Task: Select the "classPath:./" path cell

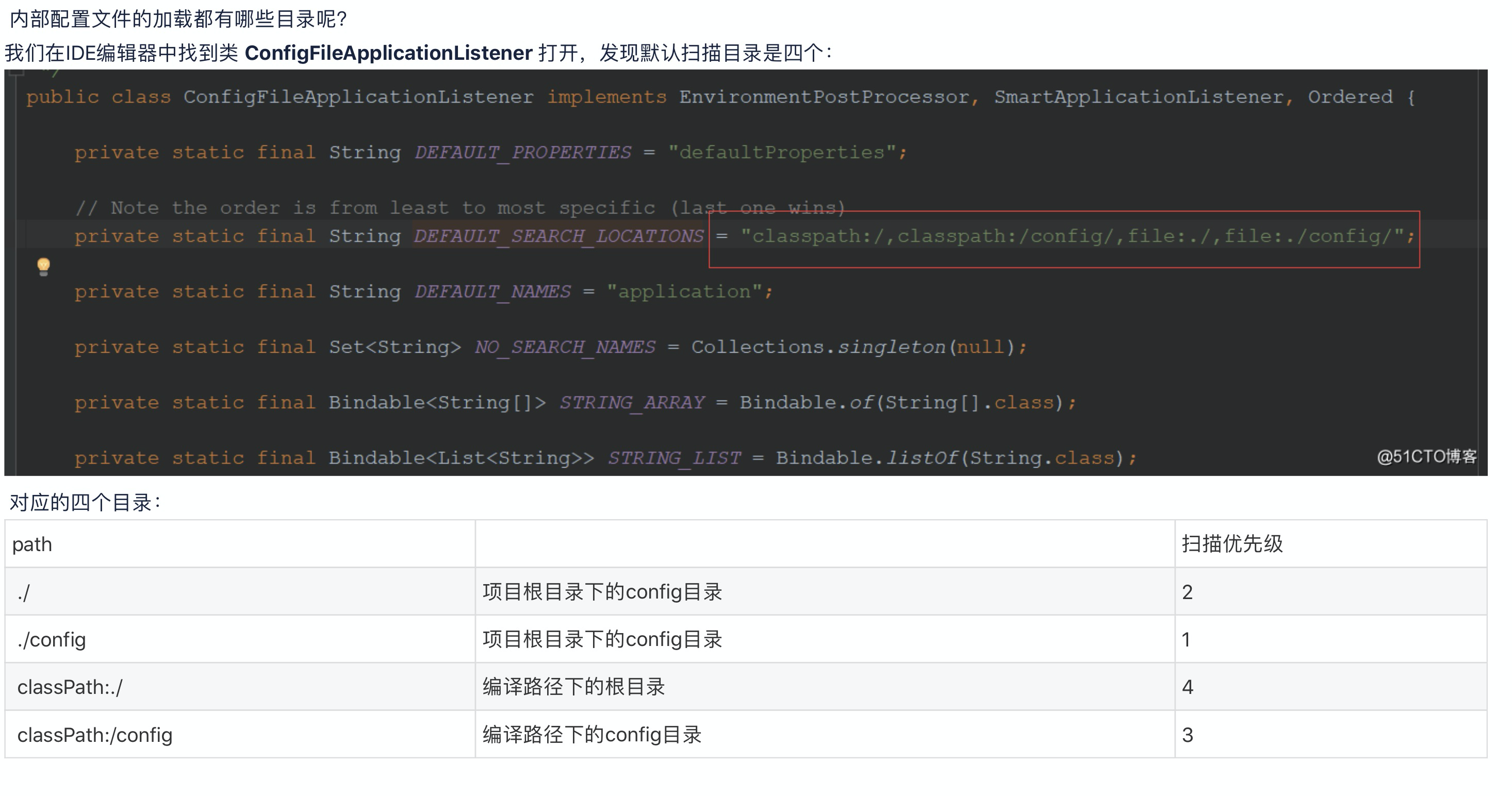Action: 70,687
